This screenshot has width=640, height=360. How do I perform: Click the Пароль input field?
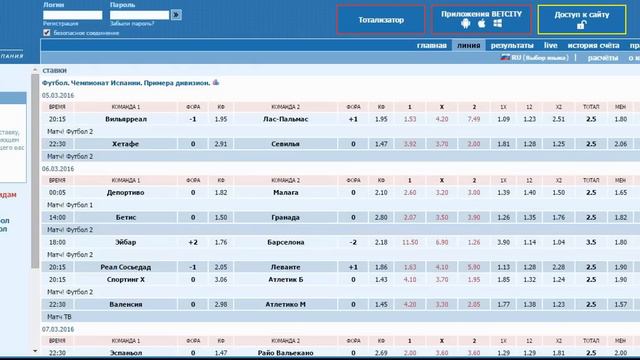tap(139, 15)
